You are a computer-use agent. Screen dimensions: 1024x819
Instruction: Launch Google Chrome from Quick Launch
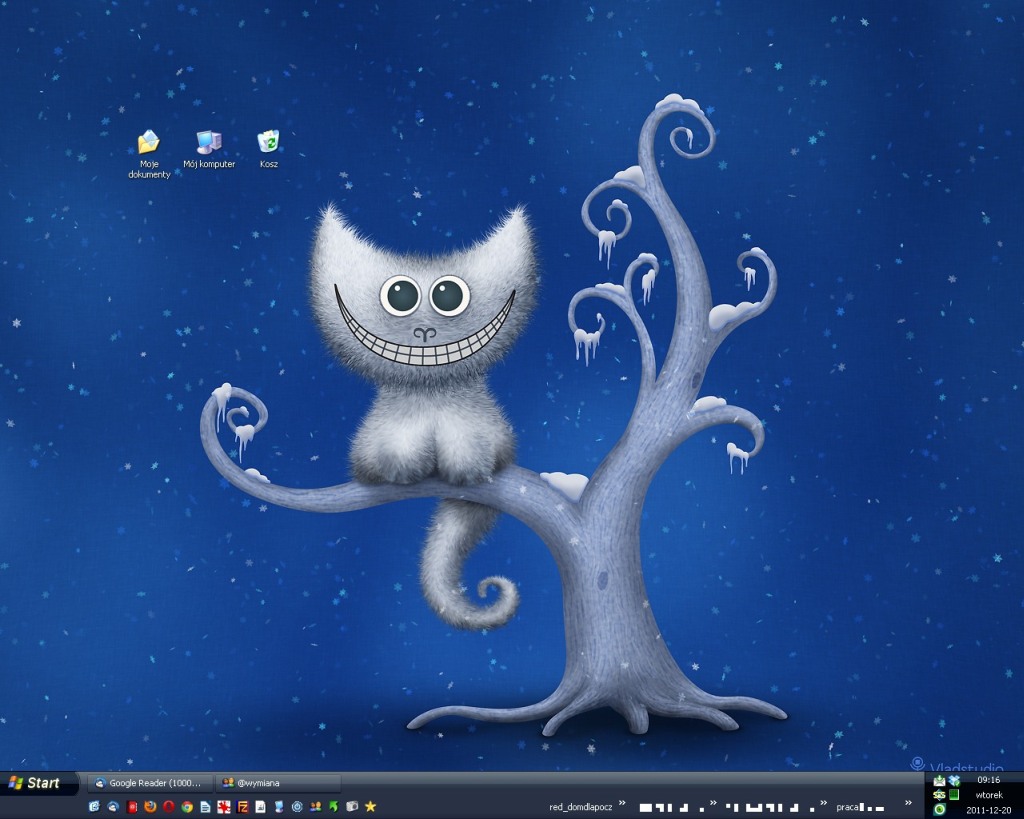click(187, 806)
